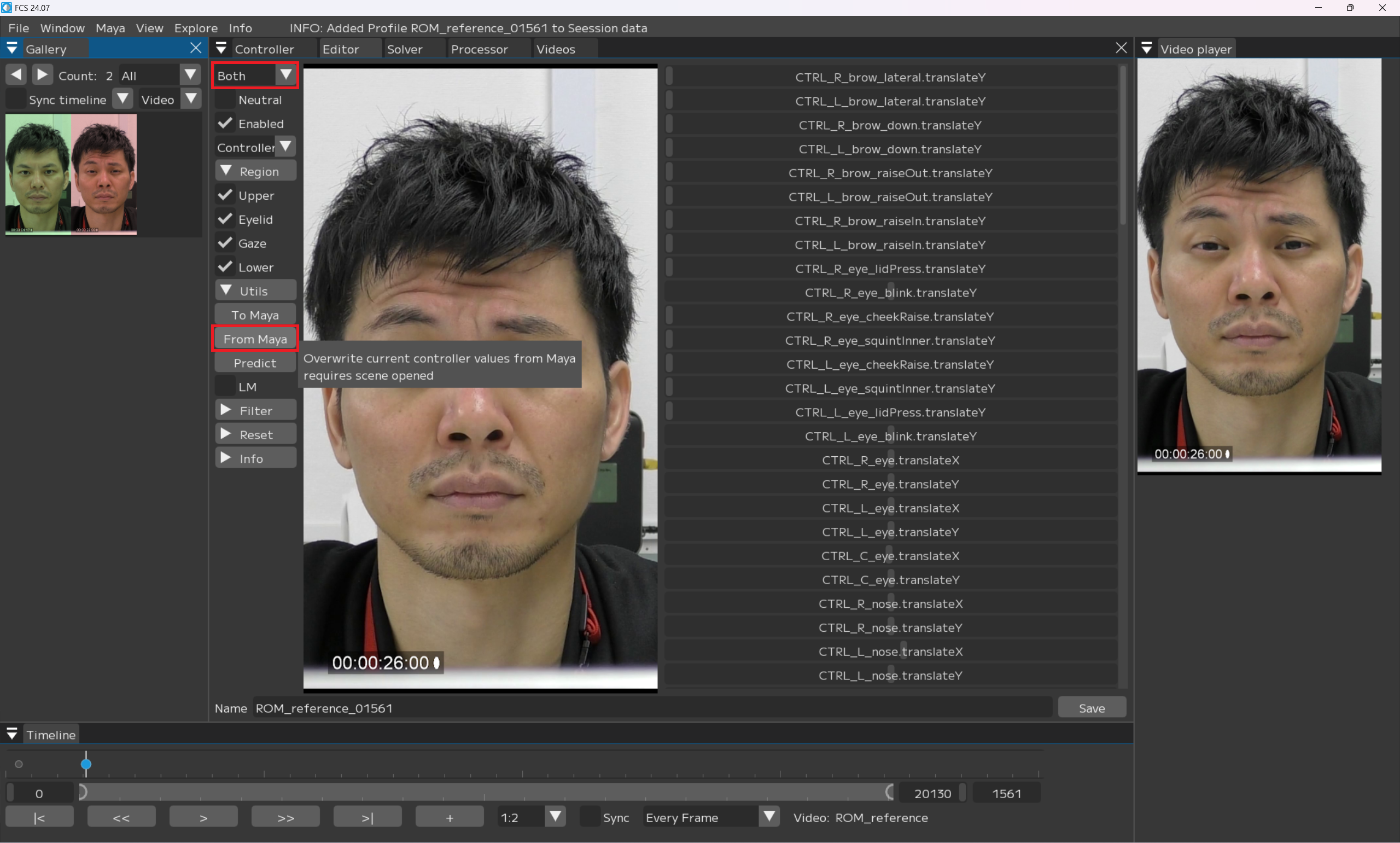Open the Maya menu

[110, 28]
